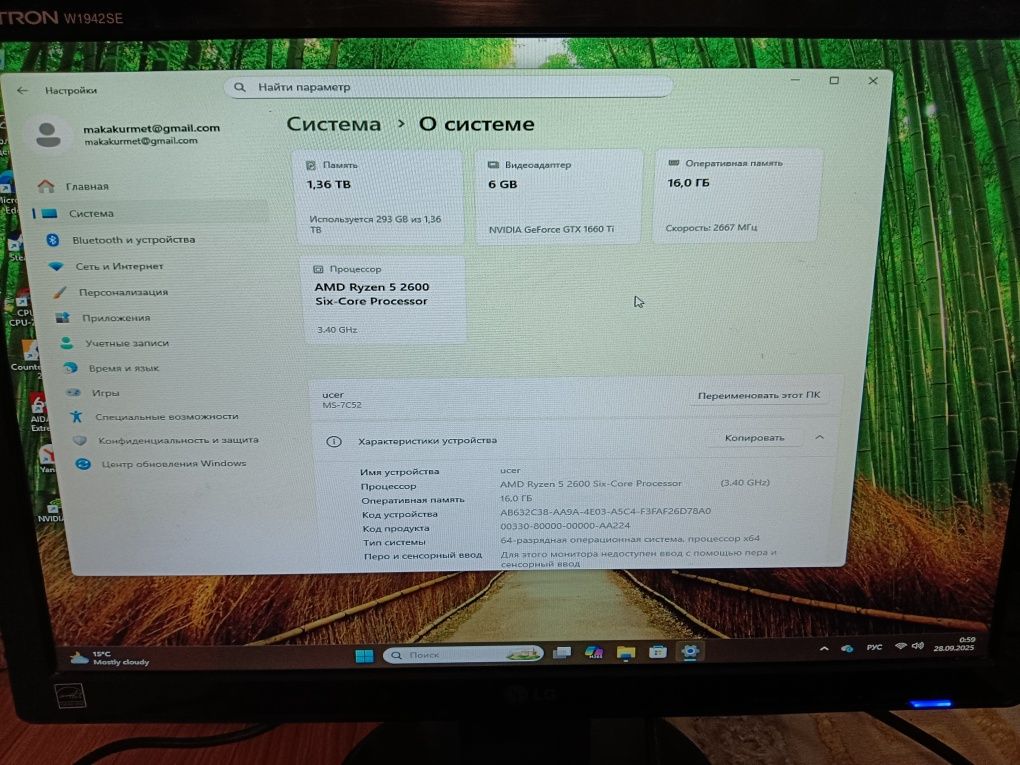Click the model text MS-7C52
1020x765 pixels.
pyautogui.click(x=342, y=405)
